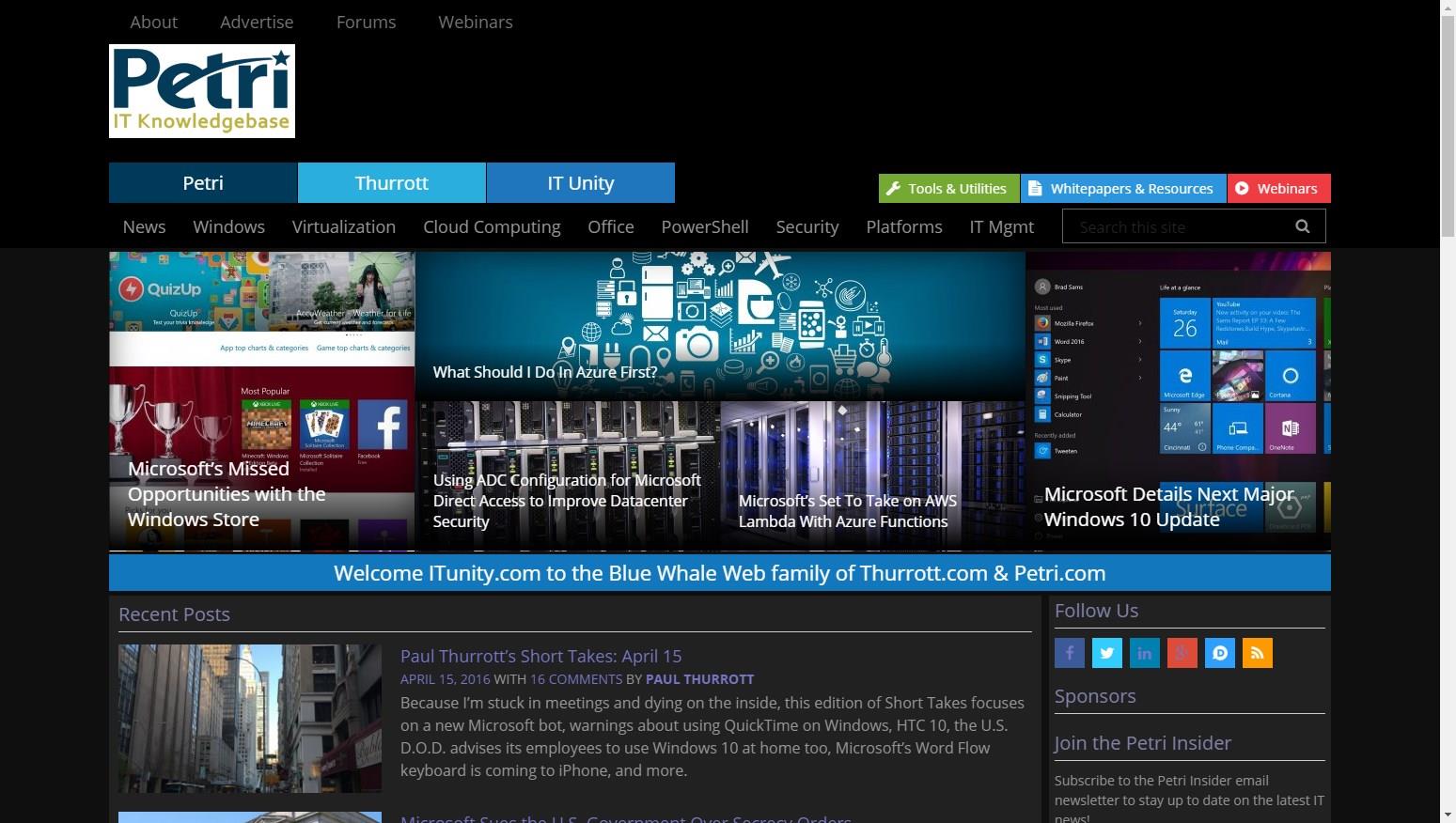This screenshot has height=823, width=1456.
Task: Open the red Webinars button
Action: click(1279, 188)
